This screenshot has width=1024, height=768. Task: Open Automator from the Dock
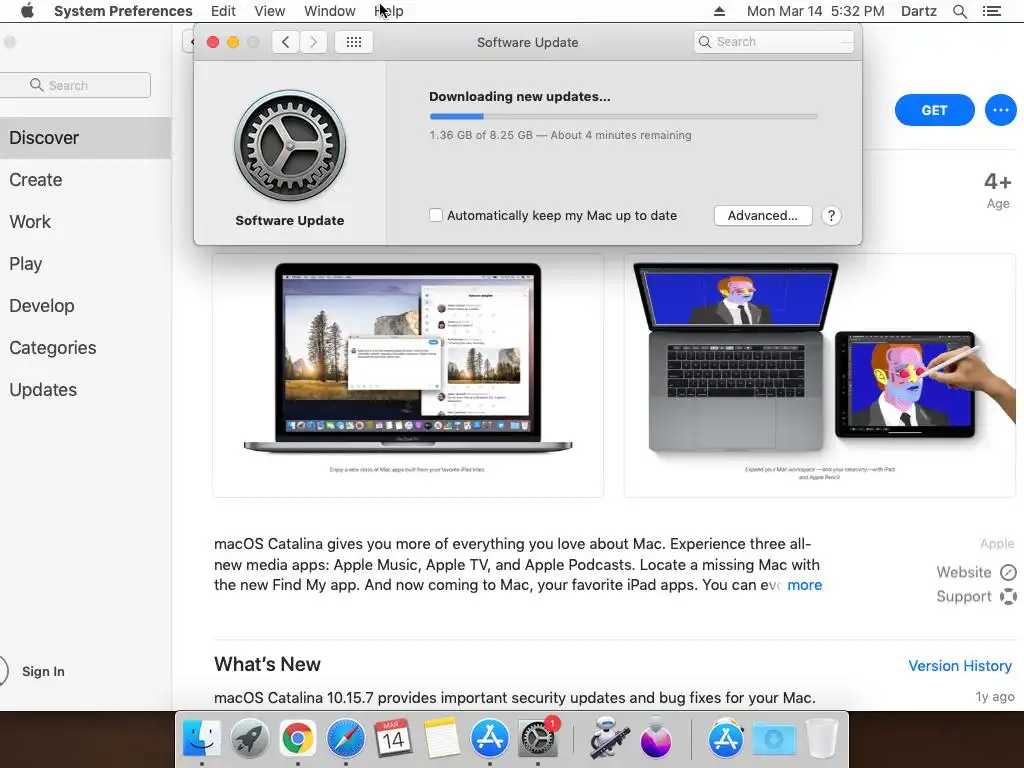click(609, 738)
